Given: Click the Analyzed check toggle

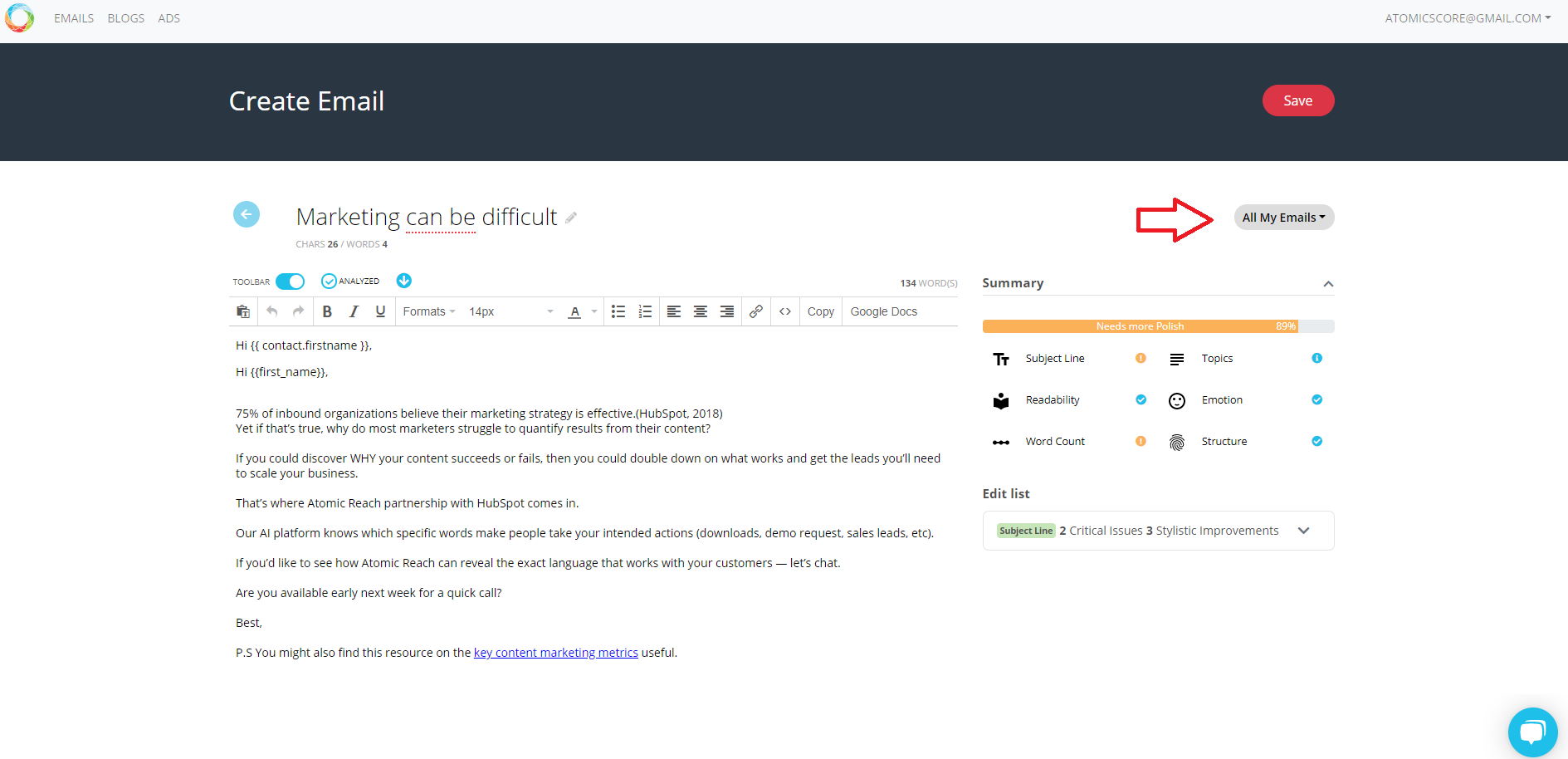Looking at the screenshot, I should point(329,281).
